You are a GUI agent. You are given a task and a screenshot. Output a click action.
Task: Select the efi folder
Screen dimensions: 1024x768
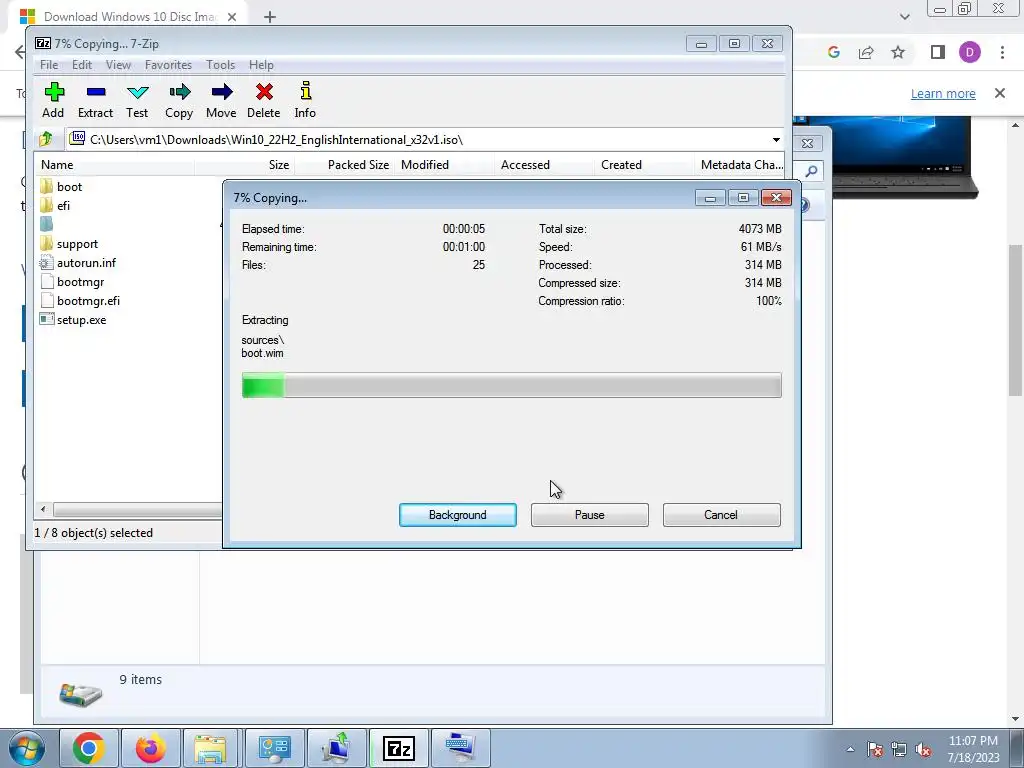tap(55, 206)
